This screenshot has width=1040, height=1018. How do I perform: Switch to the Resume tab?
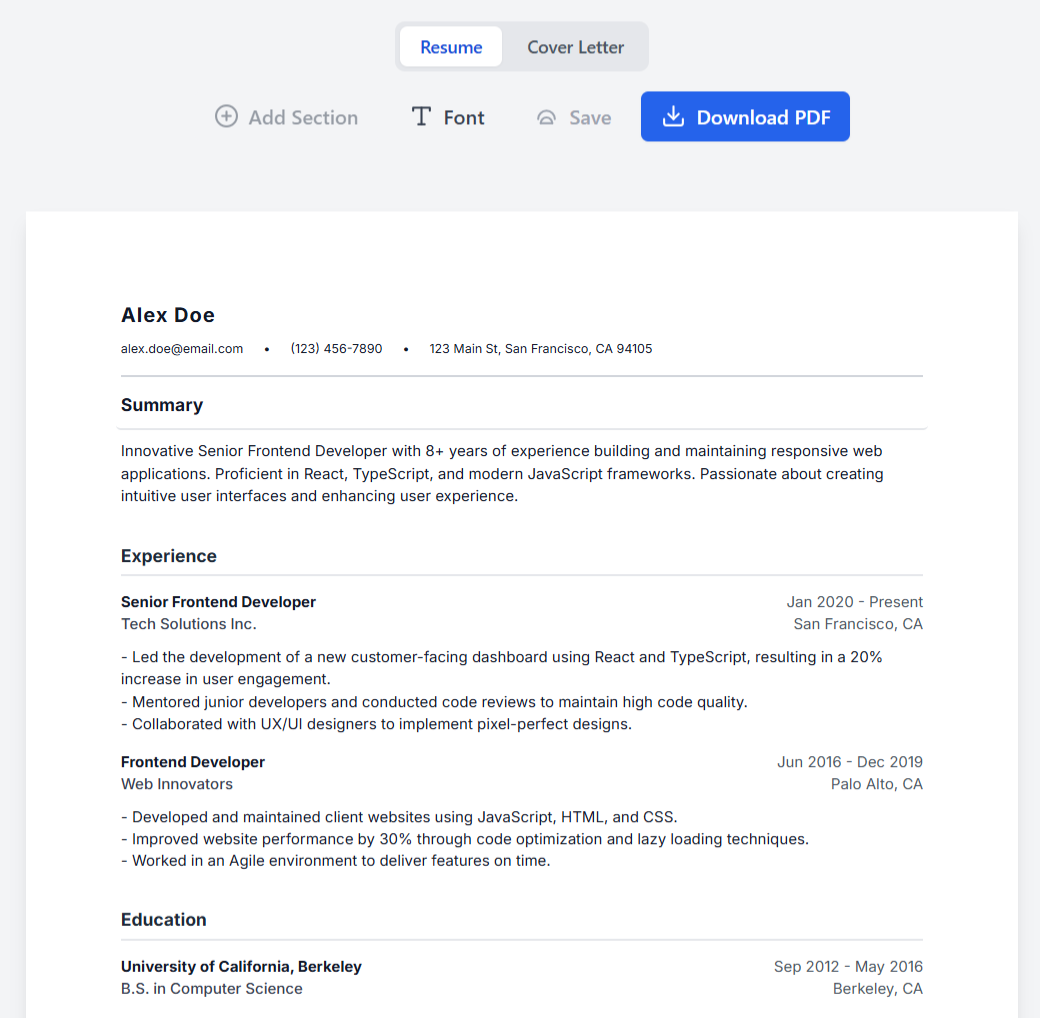451,47
